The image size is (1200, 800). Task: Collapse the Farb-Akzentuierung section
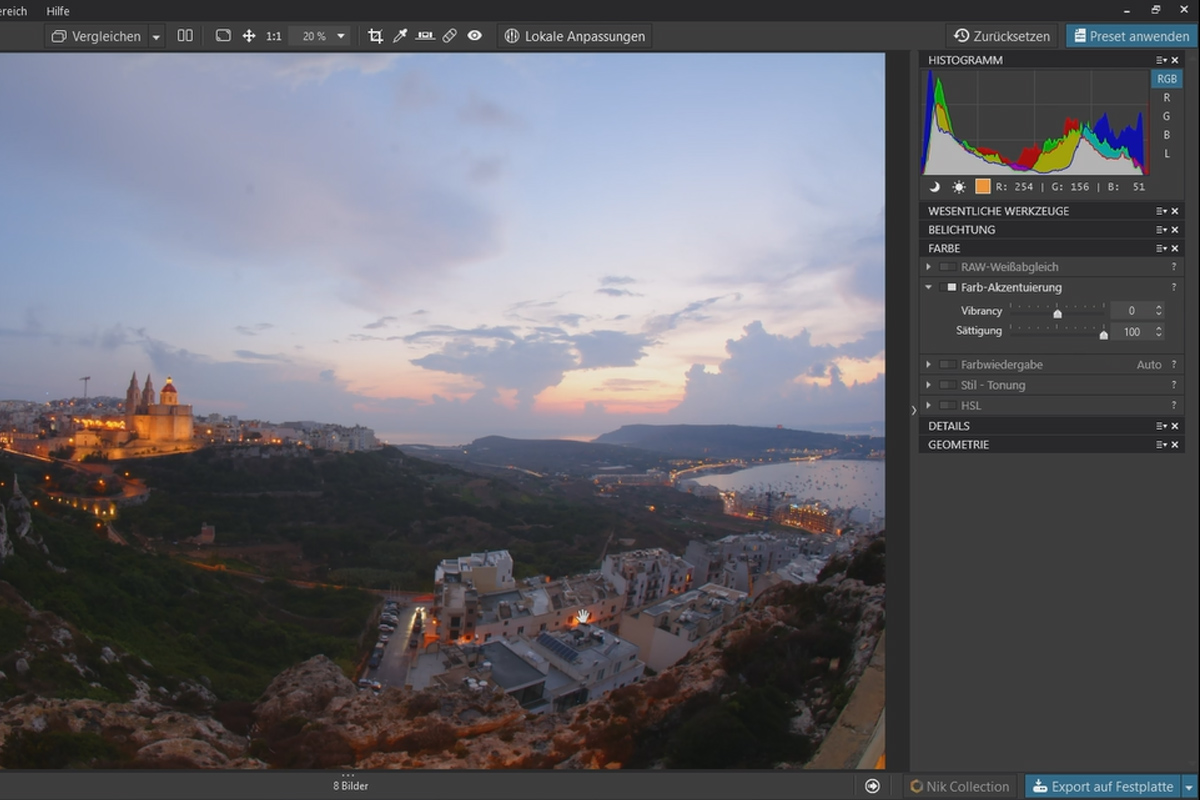(929, 287)
